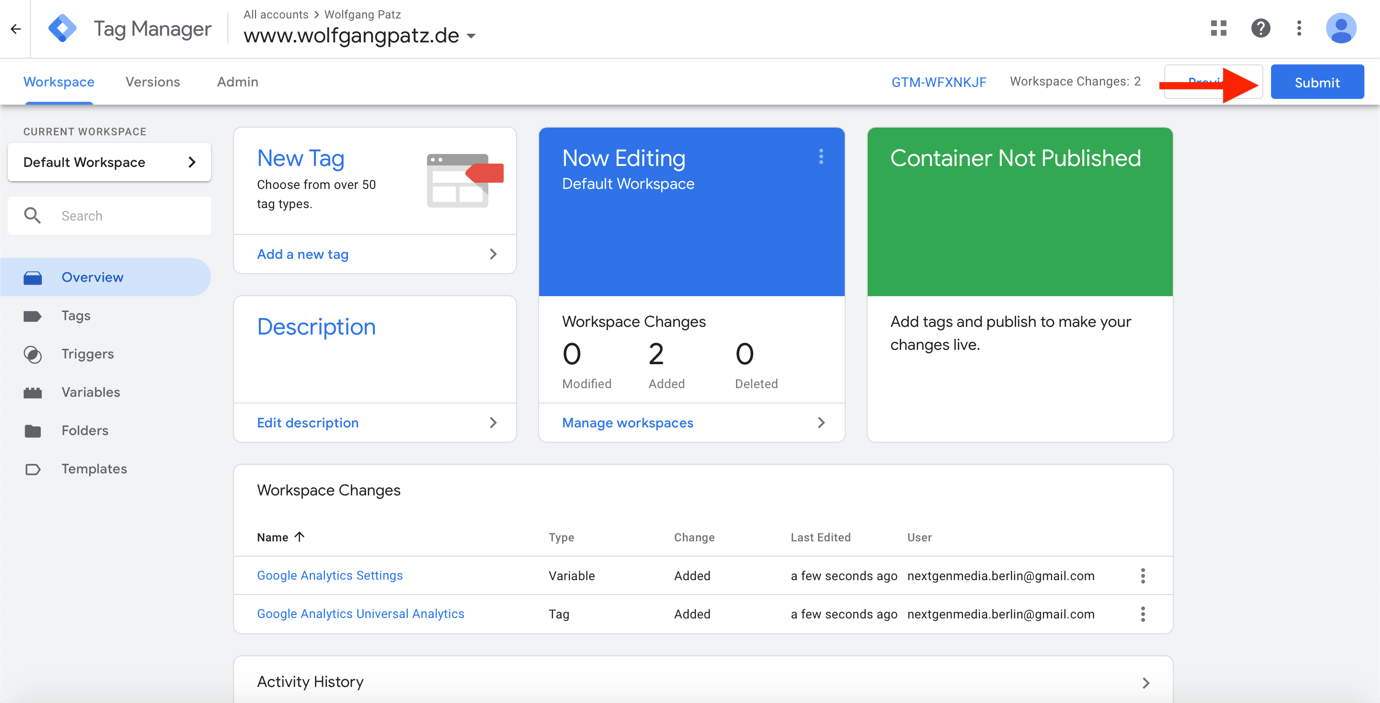Click the Overview briefcase icon
Screen dimensions: 1380x703
pos(33,278)
